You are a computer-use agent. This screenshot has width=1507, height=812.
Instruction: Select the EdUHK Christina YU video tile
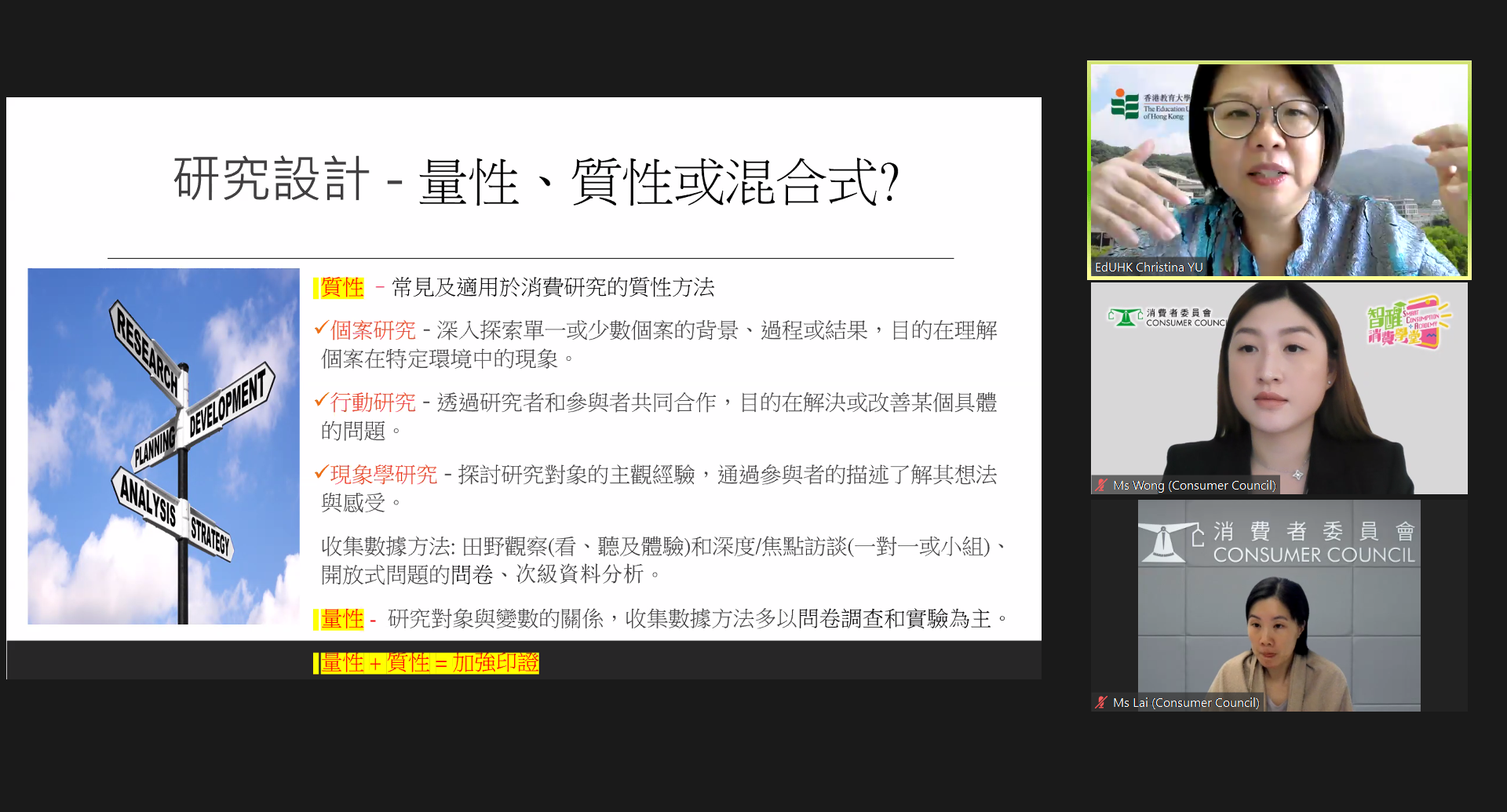click(x=1279, y=169)
